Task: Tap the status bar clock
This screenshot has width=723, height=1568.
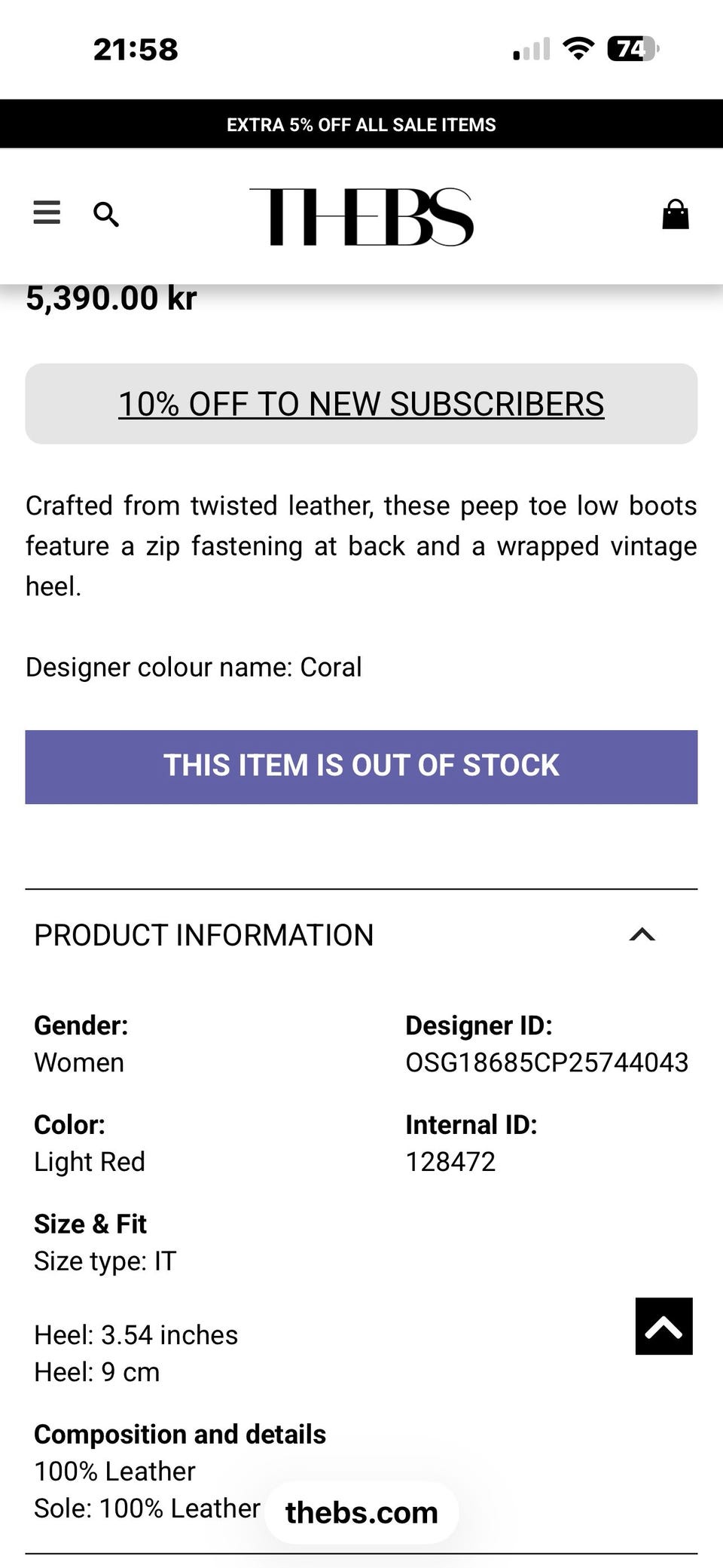Action: tap(136, 50)
